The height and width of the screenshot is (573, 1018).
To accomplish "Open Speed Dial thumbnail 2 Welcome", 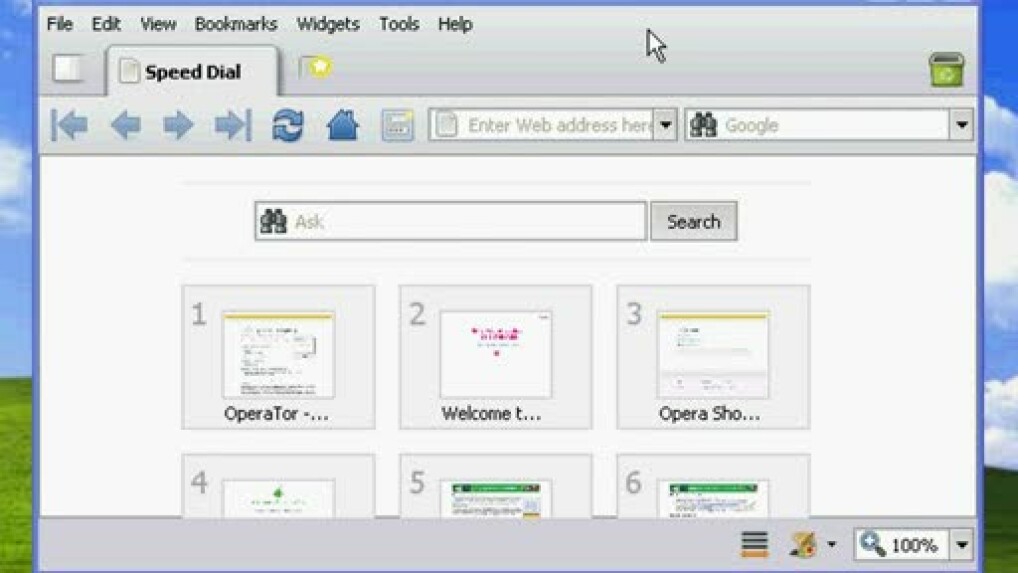I will pyautogui.click(x=495, y=357).
